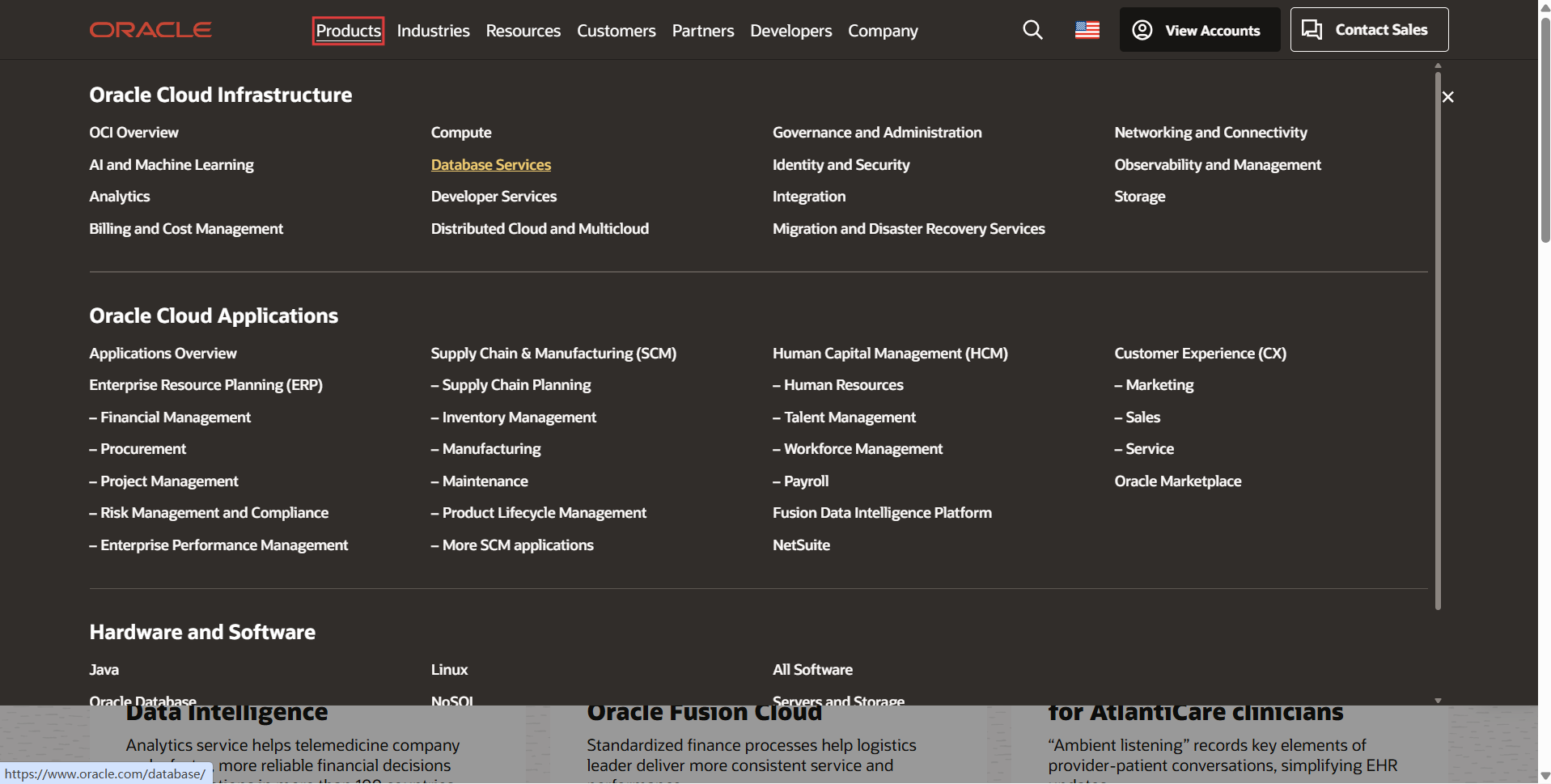Go to Networking and Connectivity
The height and width of the screenshot is (784, 1551).
coord(1210,133)
